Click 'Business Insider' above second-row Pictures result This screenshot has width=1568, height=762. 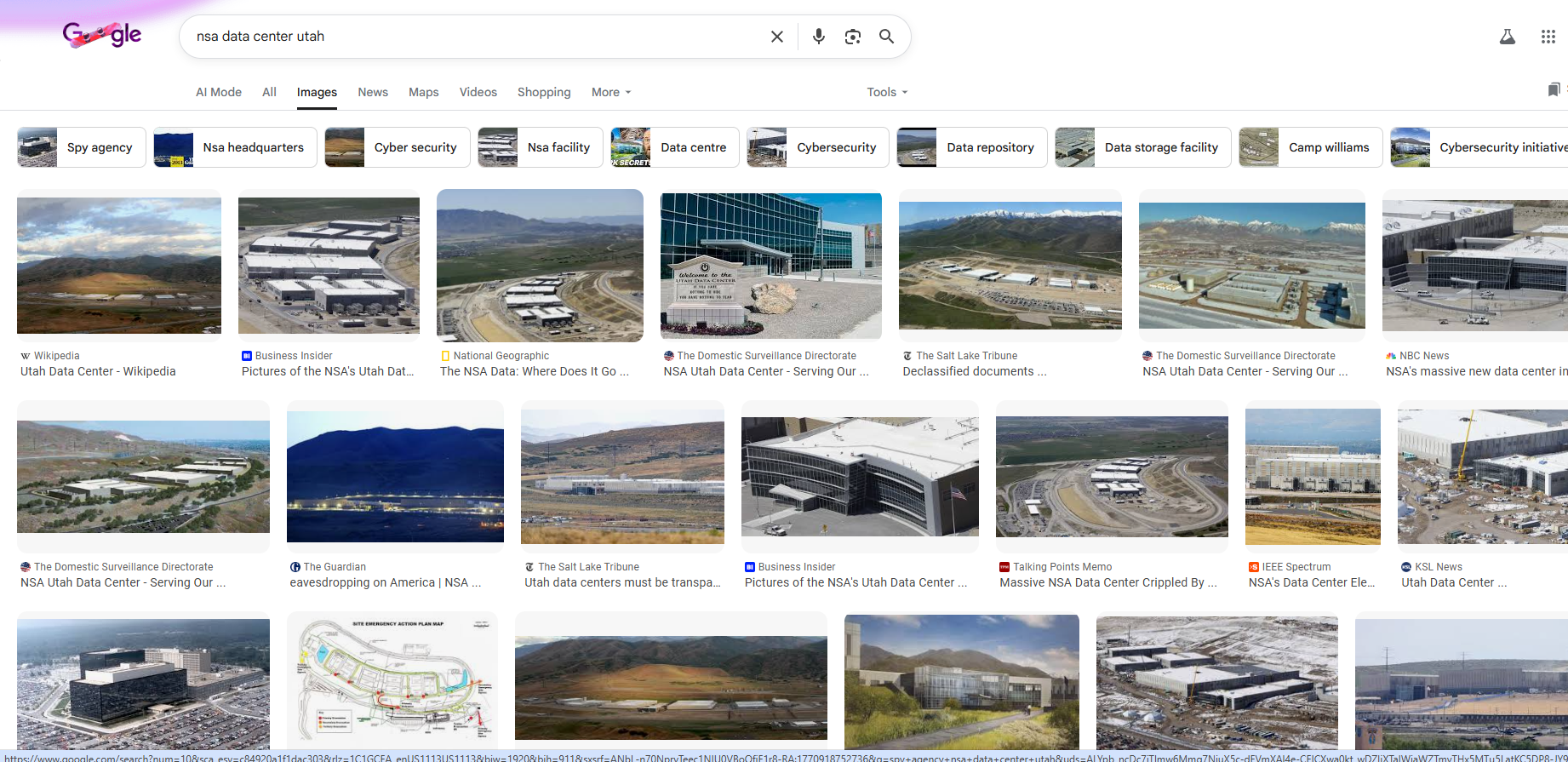click(x=797, y=567)
